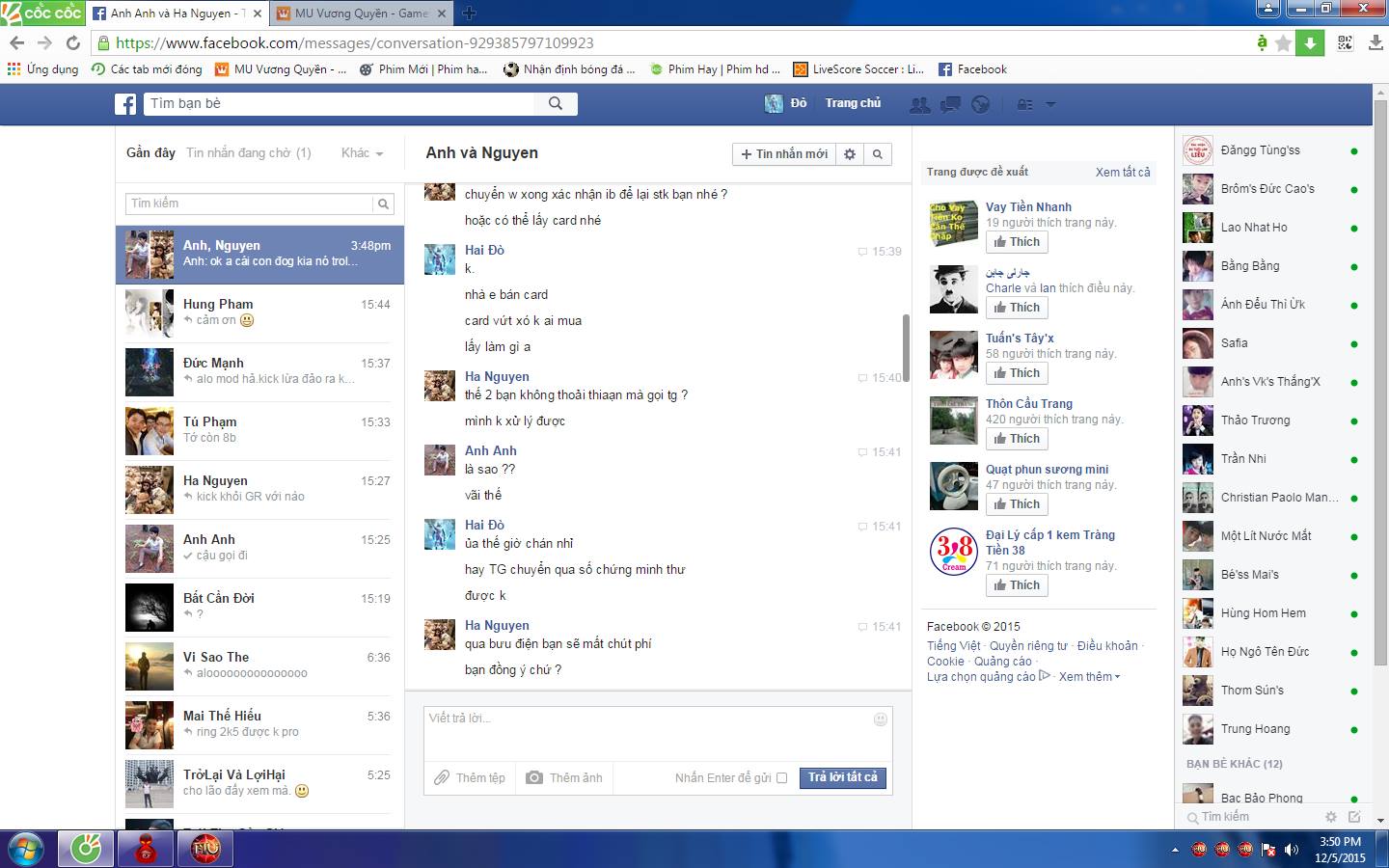The width and height of the screenshot is (1389, 868).
Task: Open the messages icon in Facebook header
Action: coord(950,104)
